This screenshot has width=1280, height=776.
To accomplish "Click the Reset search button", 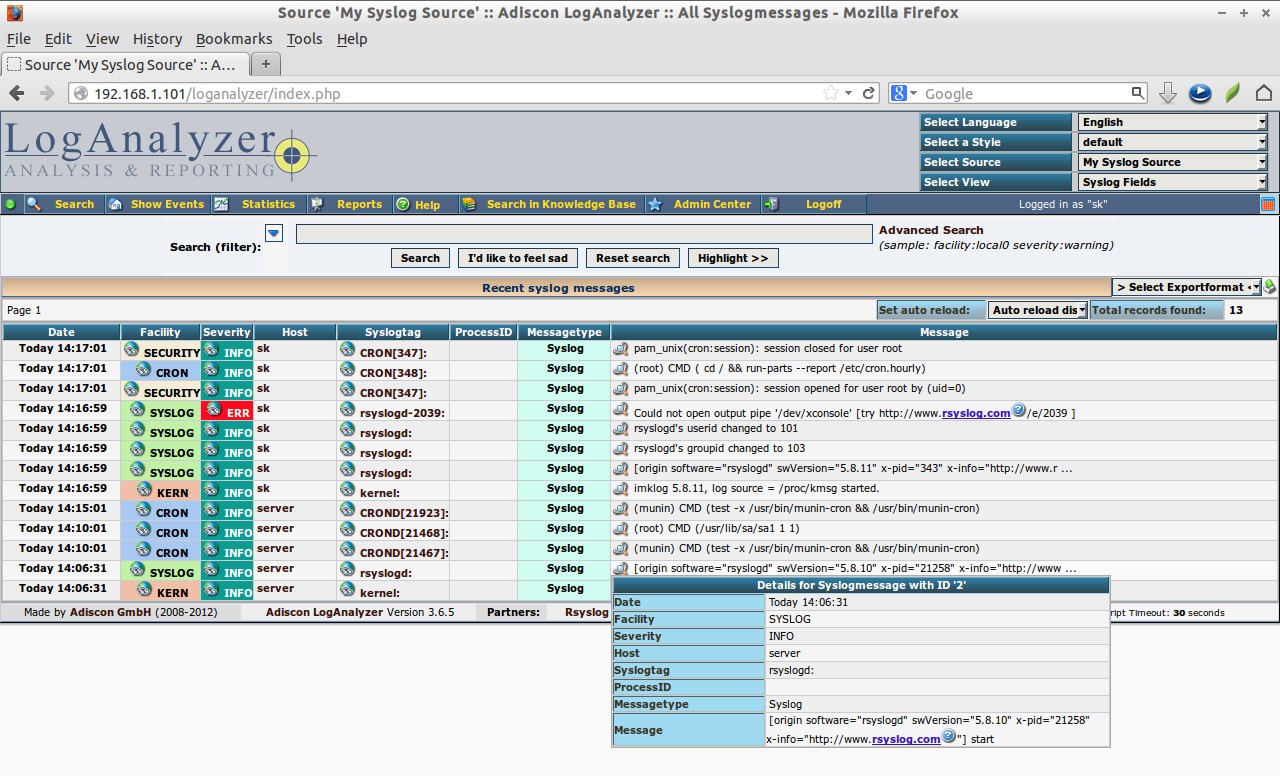I will point(633,258).
